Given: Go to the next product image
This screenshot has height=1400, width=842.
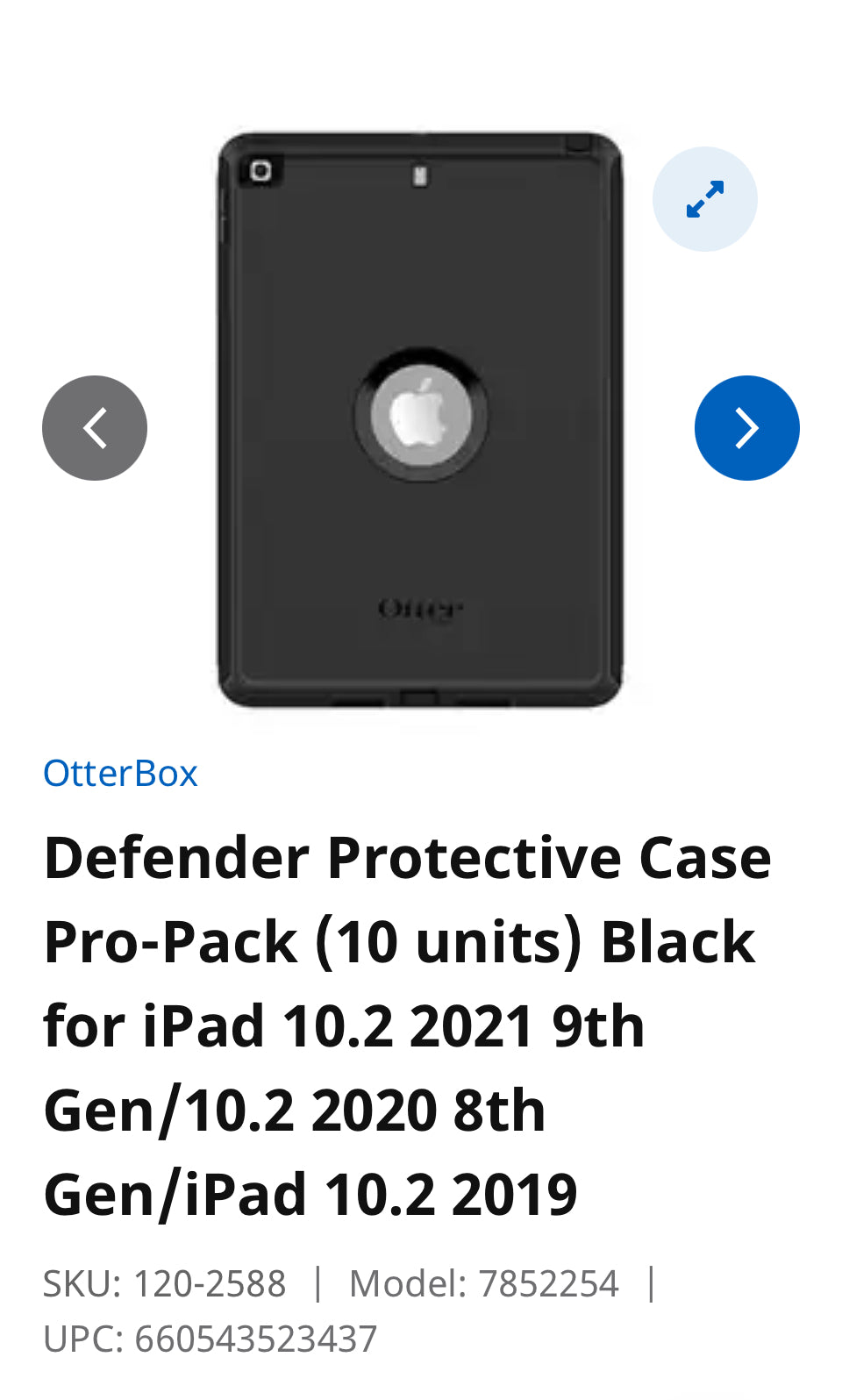Looking at the screenshot, I should 746,428.
